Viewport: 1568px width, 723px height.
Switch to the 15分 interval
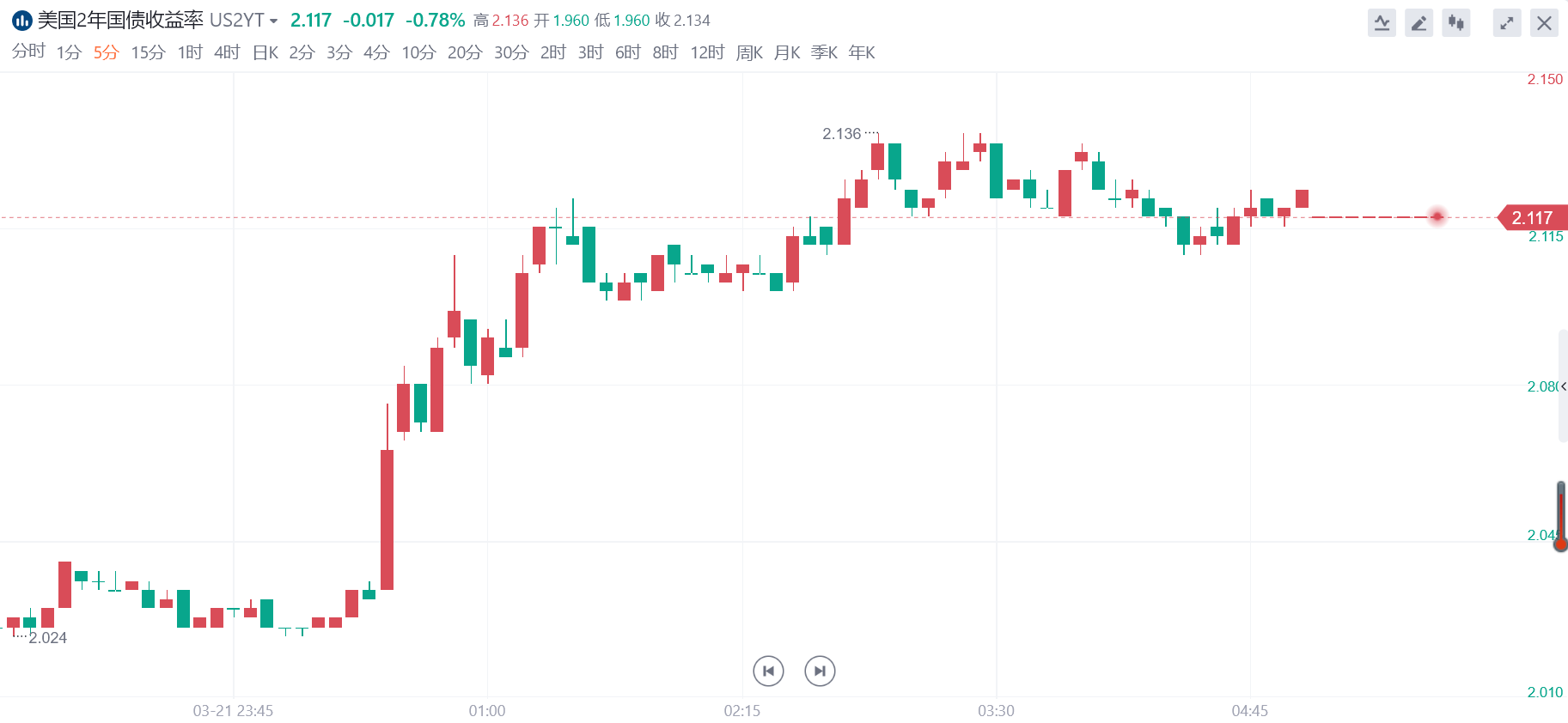[148, 53]
